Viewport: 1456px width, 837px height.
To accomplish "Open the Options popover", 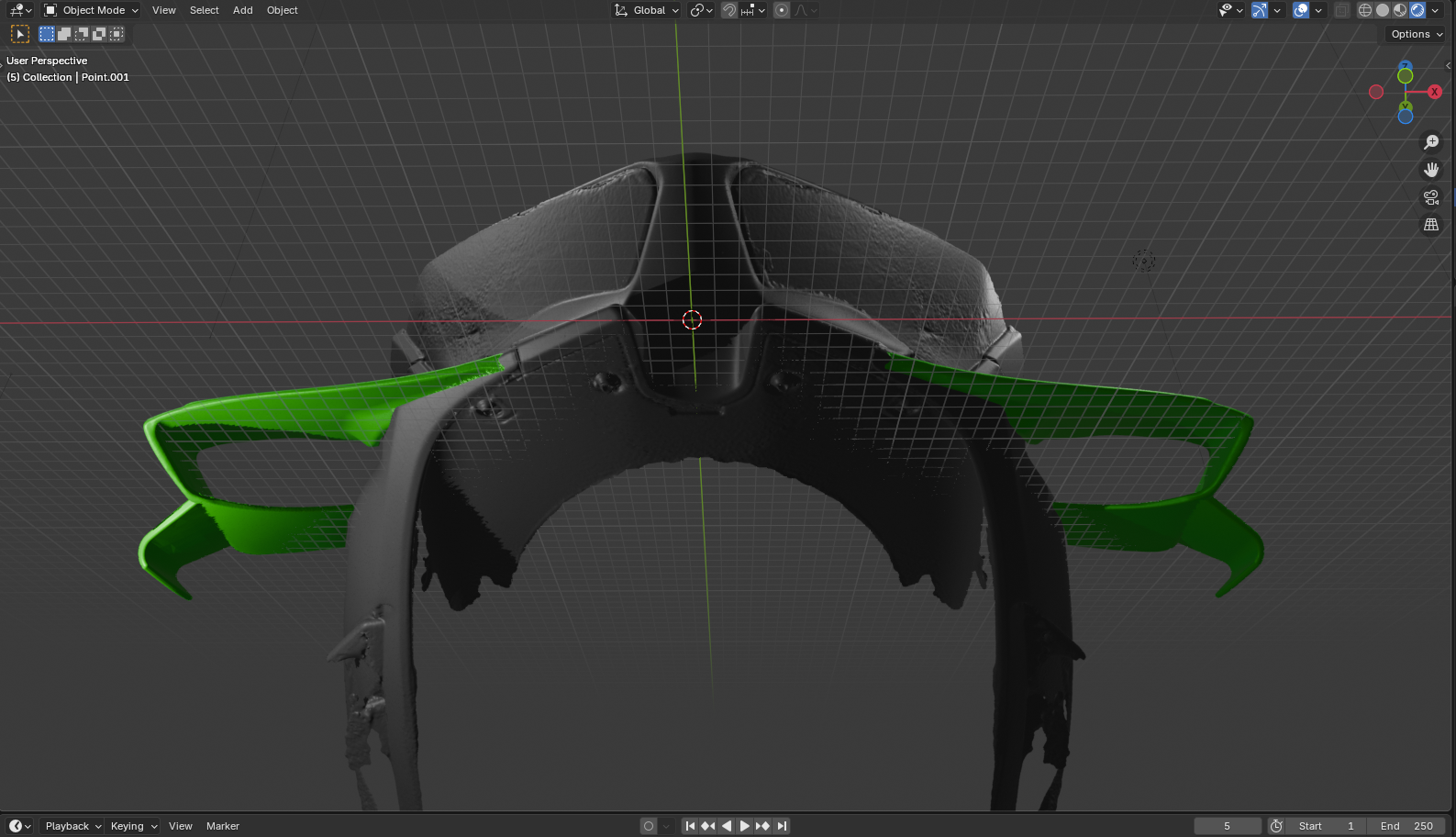I will pos(1417,34).
